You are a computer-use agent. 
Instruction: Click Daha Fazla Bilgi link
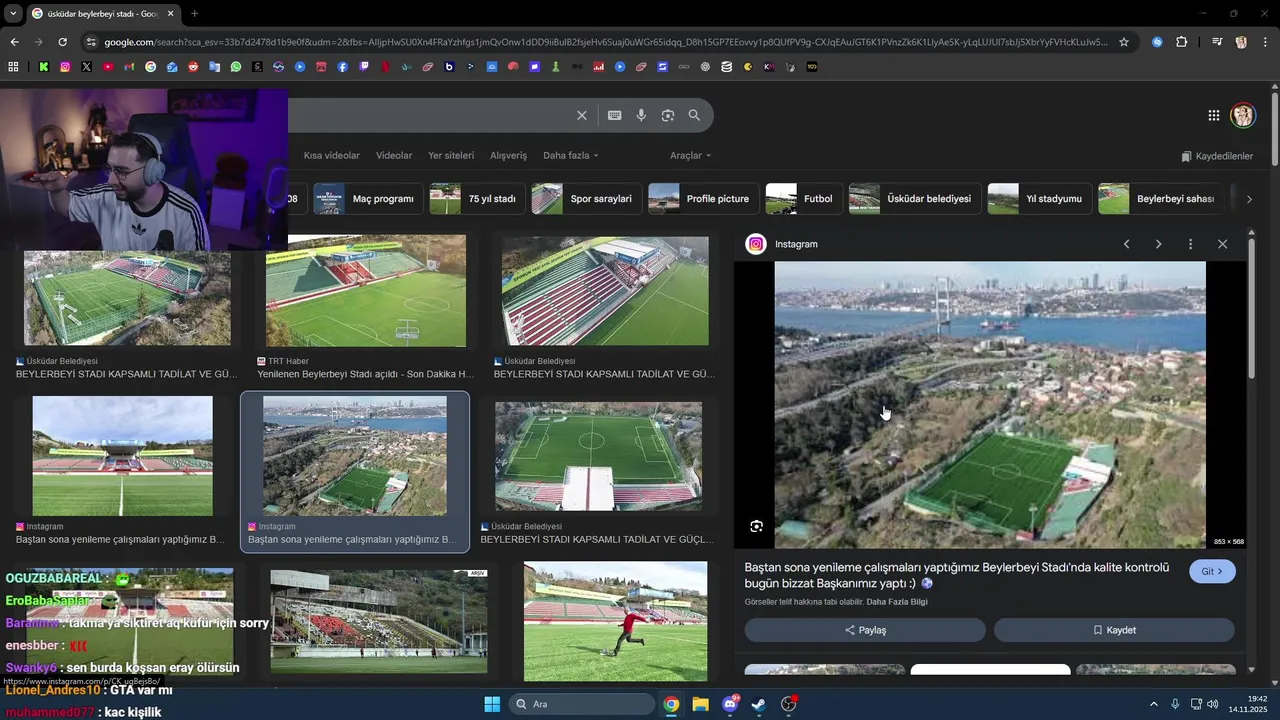897,602
